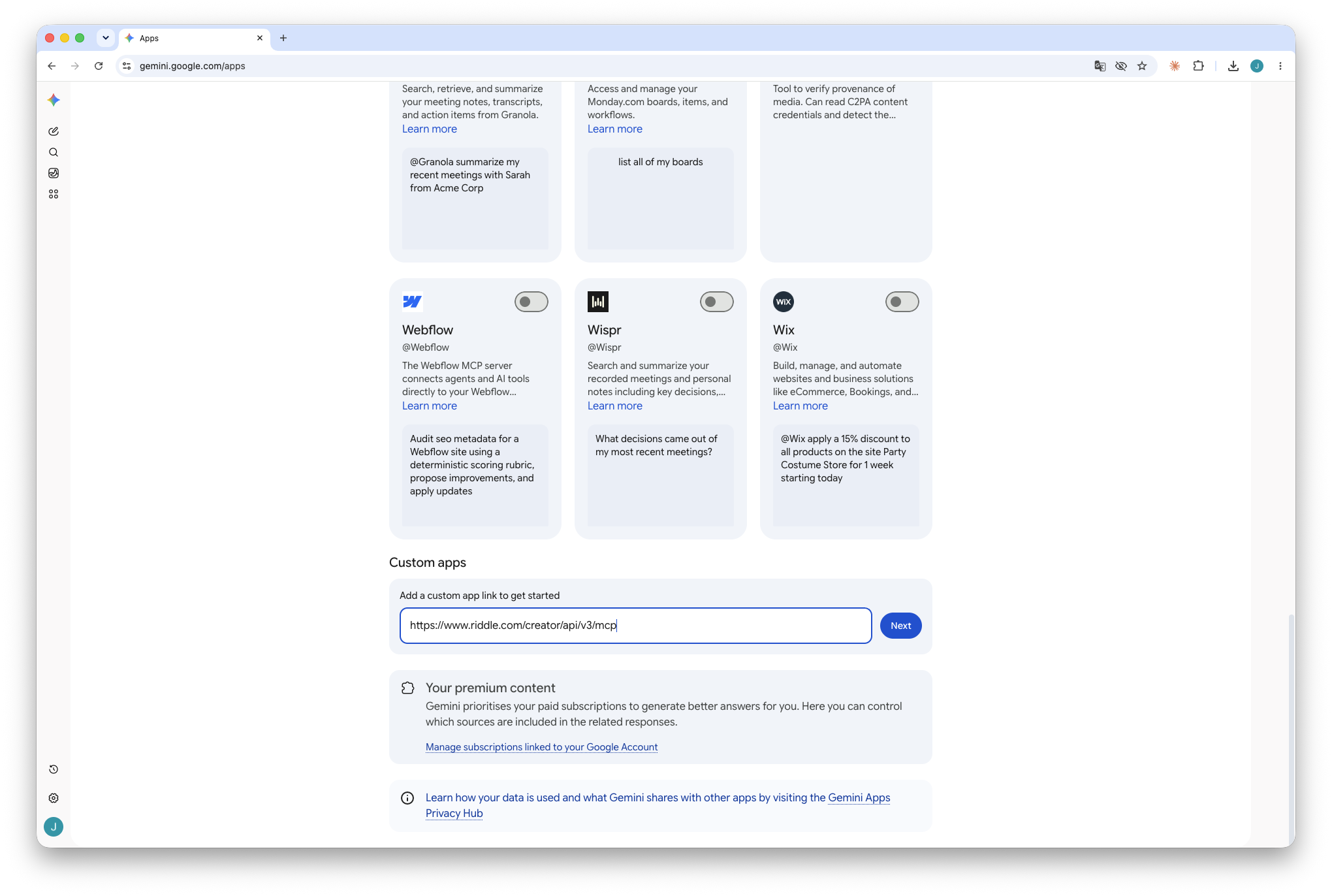Enable the Webflow app toggle

pyautogui.click(x=531, y=302)
